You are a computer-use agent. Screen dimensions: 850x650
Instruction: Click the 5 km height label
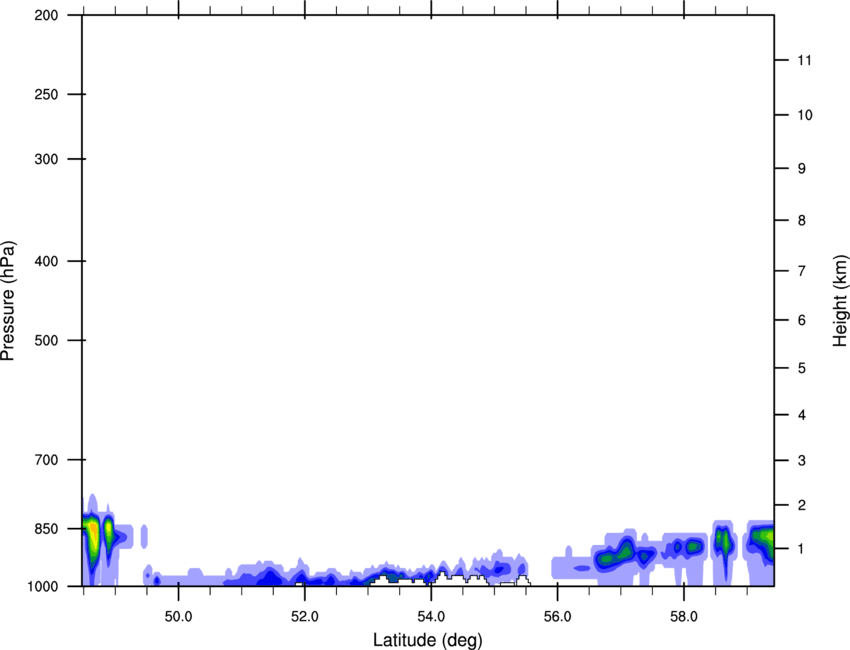[x=802, y=369]
